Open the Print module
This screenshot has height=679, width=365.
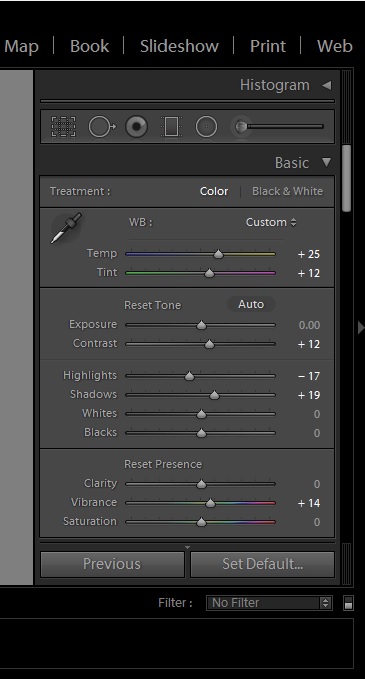pos(268,46)
